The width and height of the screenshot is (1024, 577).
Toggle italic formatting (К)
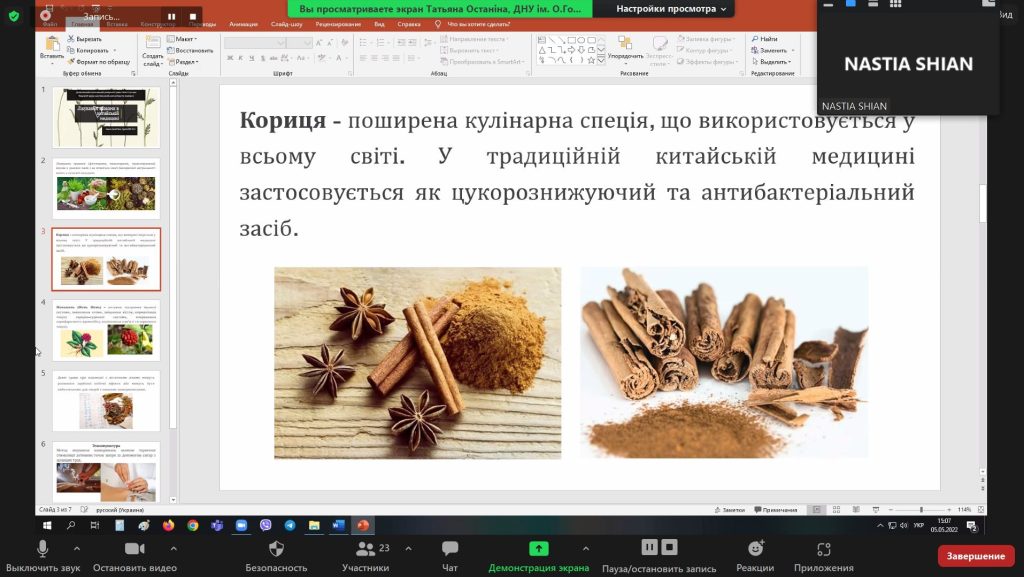coord(240,58)
